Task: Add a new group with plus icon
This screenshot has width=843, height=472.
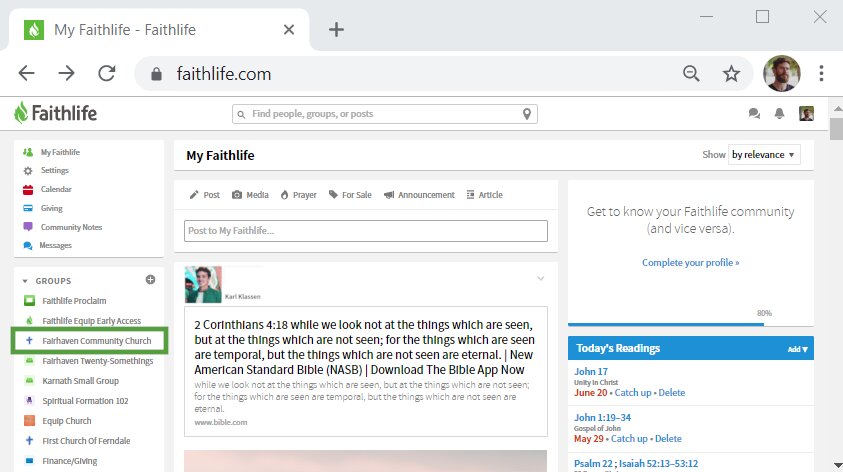Action: tap(151, 280)
